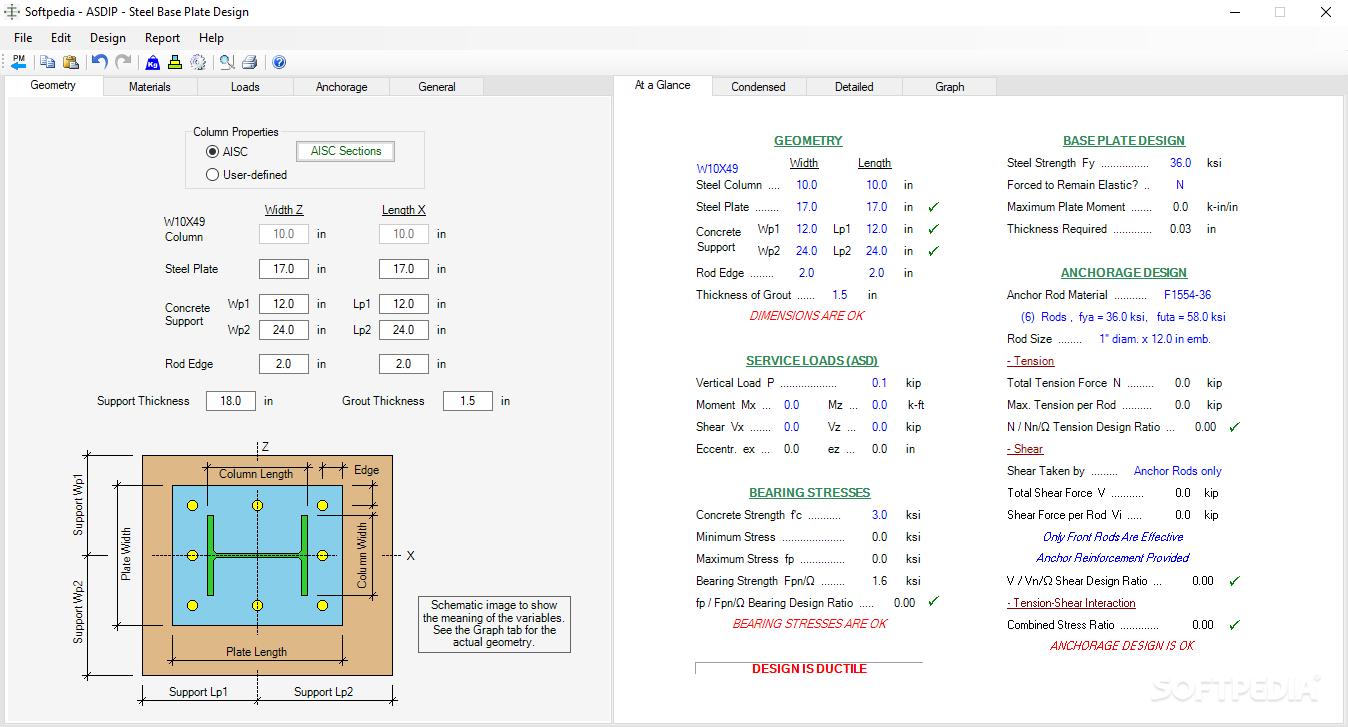The height and width of the screenshot is (727, 1348).
Task: Click the W10X49 label in results Geometry
Action: [717, 169]
